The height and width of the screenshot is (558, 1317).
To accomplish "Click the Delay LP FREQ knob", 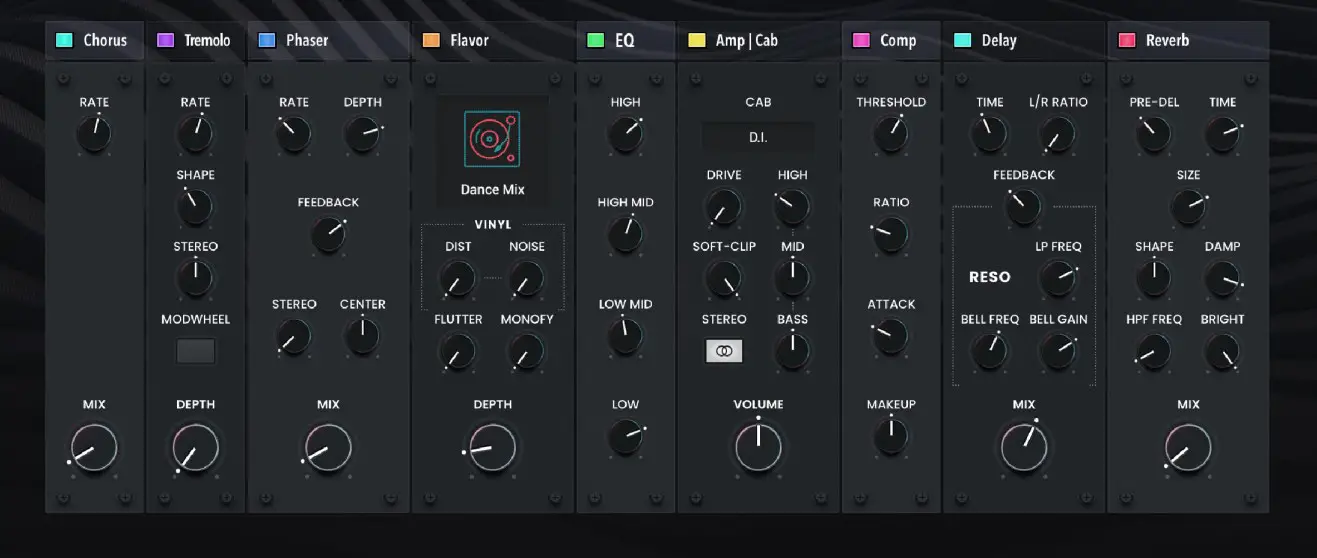I will point(1058,279).
